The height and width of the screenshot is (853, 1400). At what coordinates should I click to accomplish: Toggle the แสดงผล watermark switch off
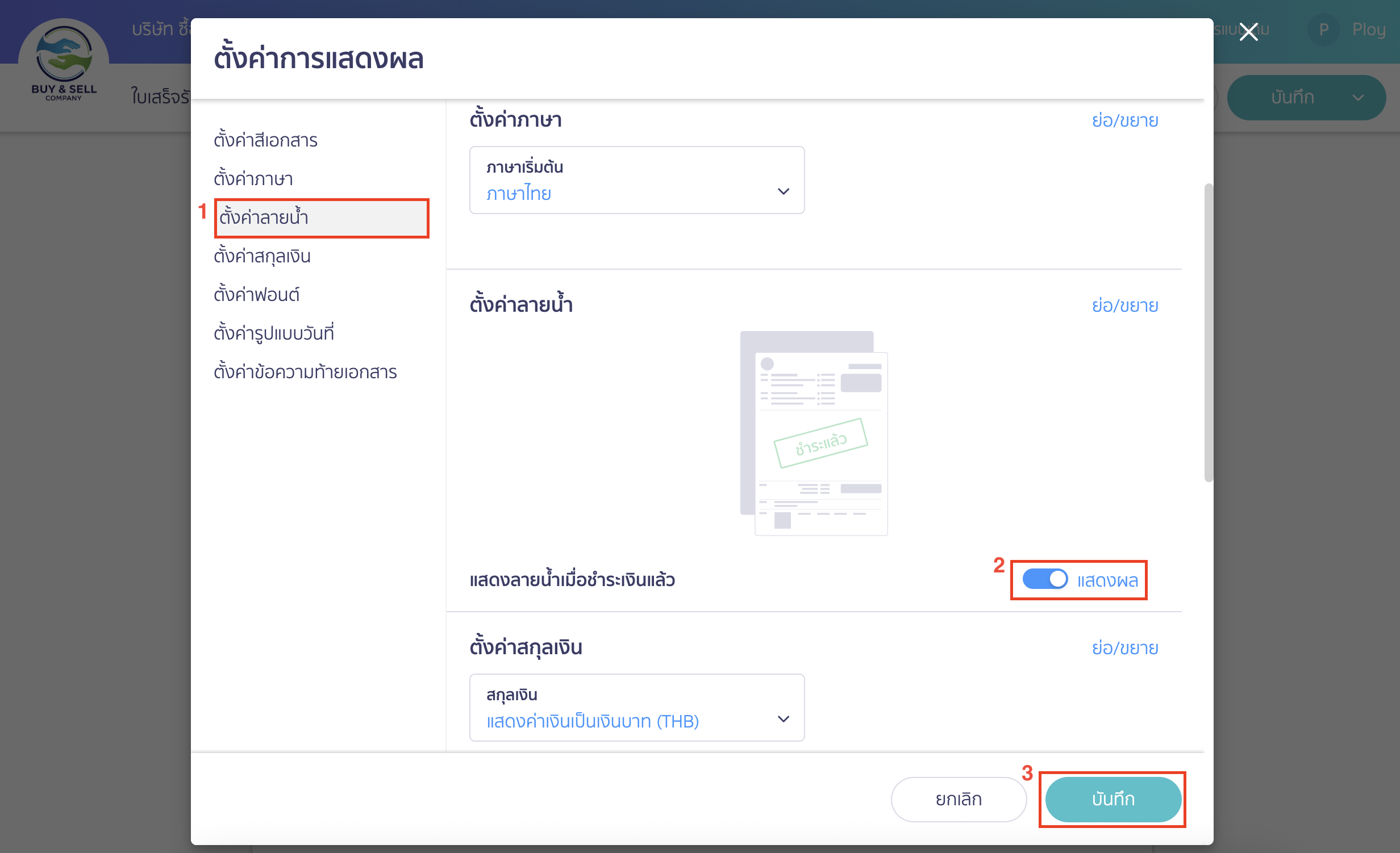coord(1044,580)
